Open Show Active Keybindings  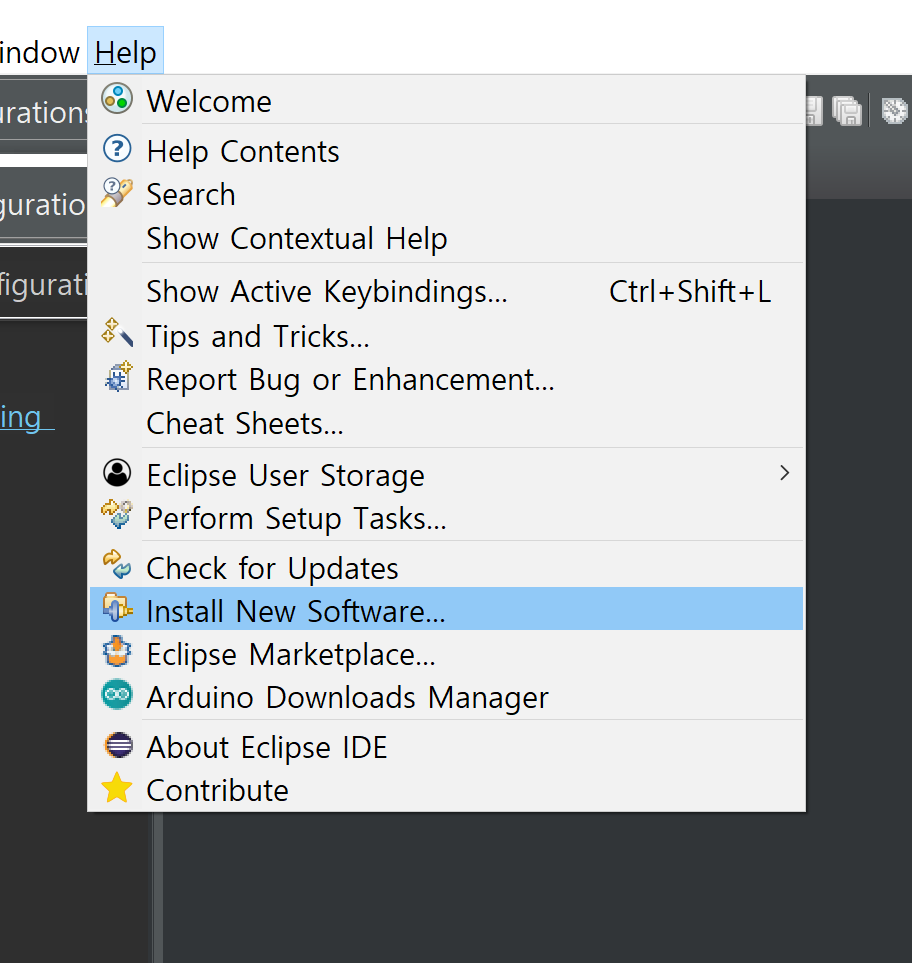pyautogui.click(x=446, y=291)
